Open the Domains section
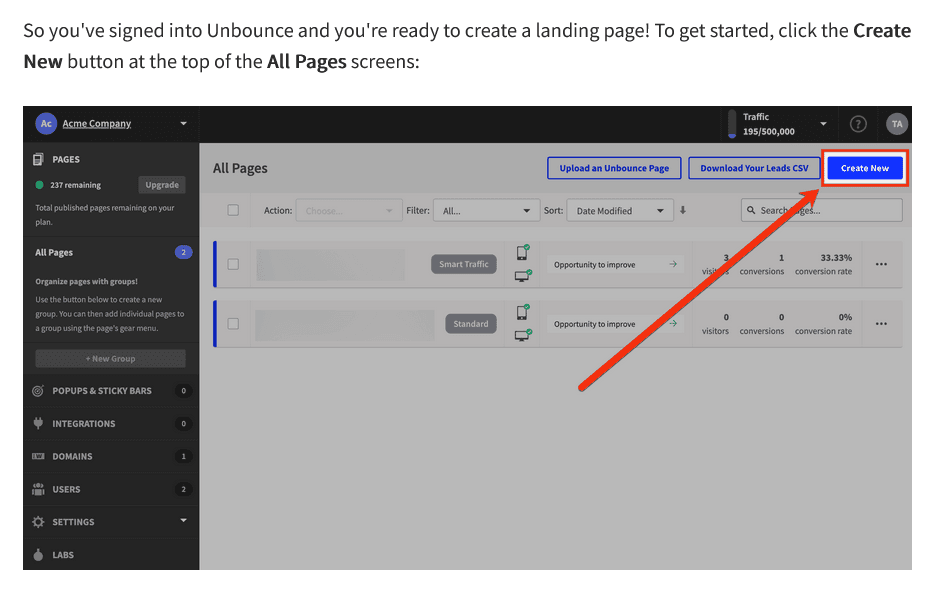This screenshot has height=594, width=936. pos(70,456)
